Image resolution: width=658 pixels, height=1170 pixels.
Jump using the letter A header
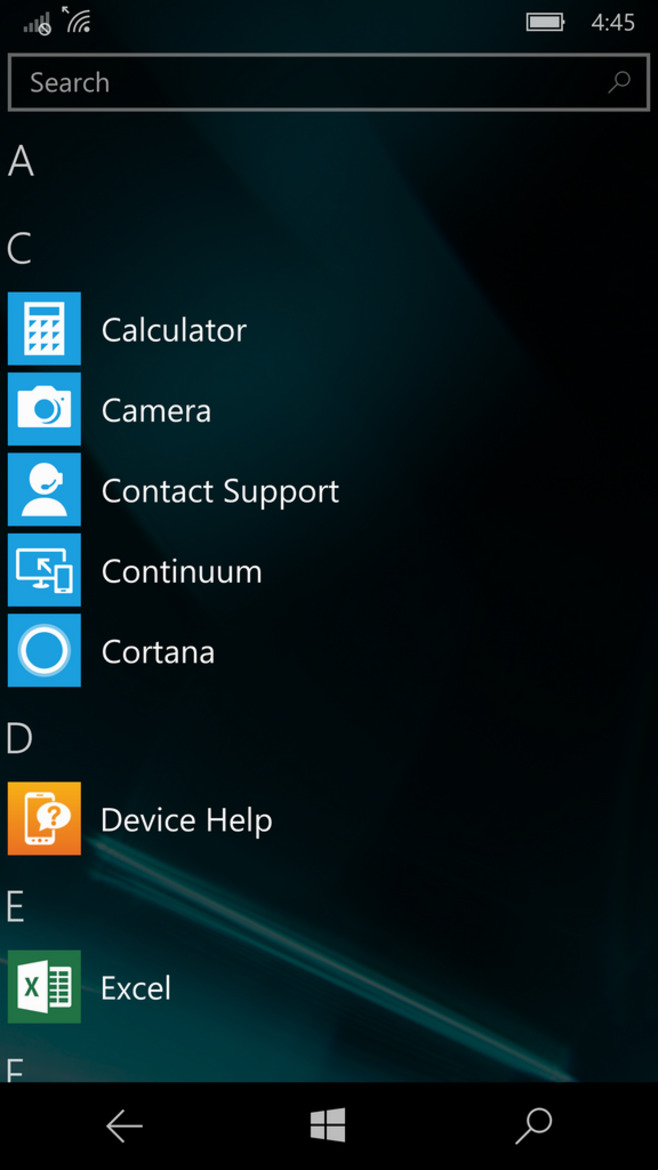click(21, 162)
